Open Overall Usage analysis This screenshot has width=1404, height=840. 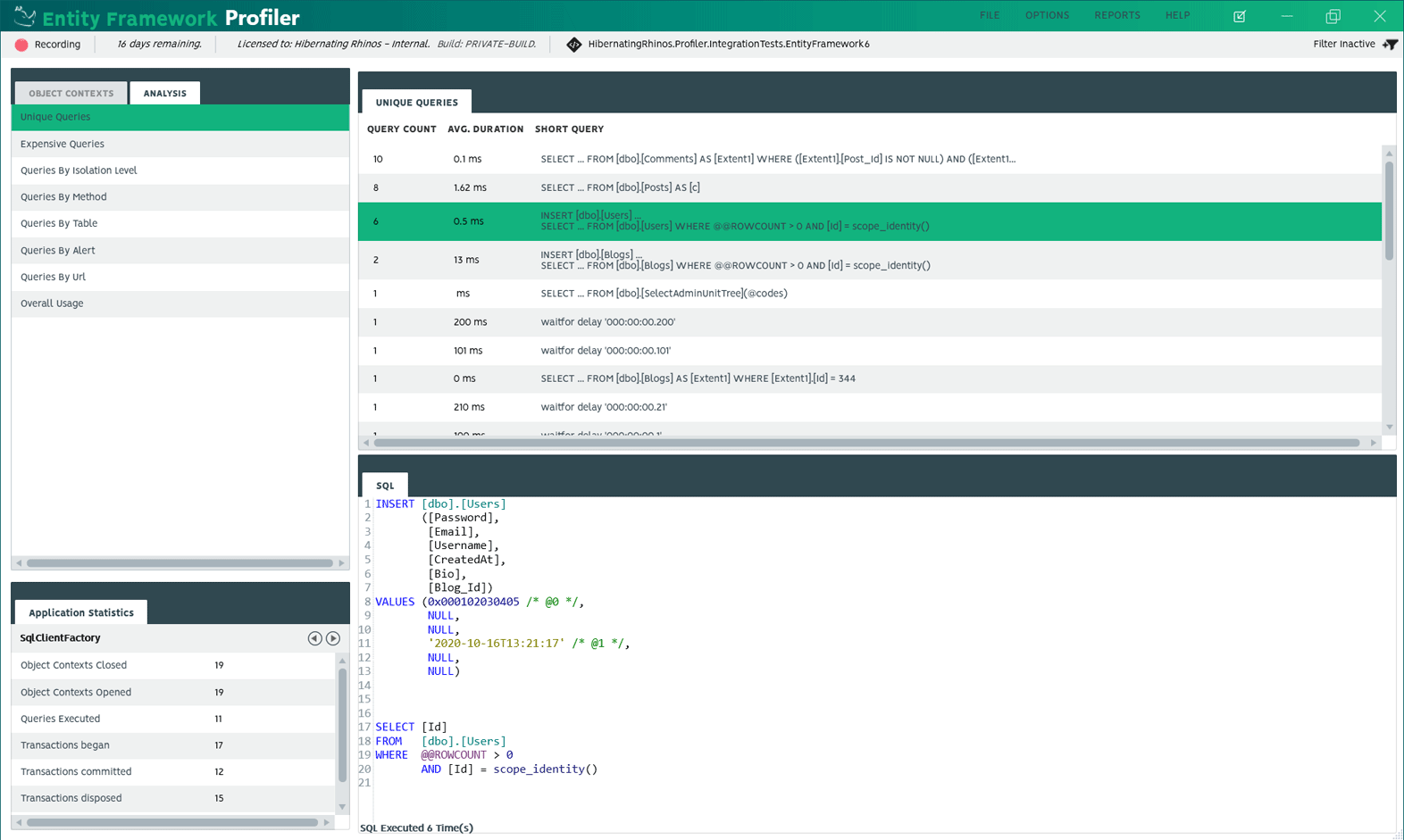180,304
